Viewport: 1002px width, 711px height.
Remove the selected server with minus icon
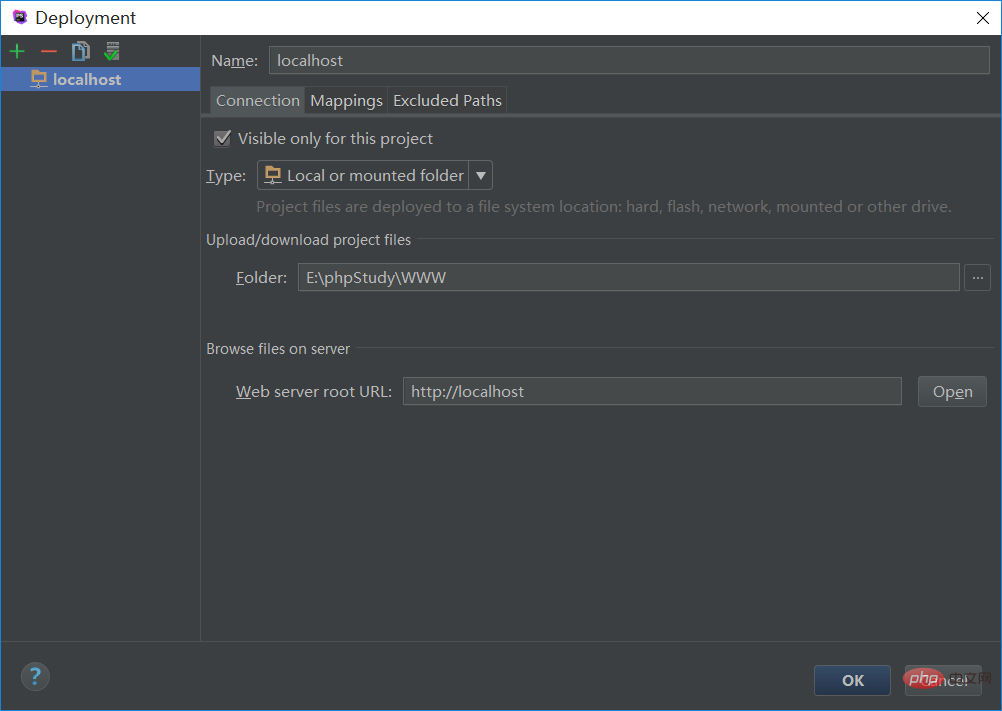click(x=49, y=51)
